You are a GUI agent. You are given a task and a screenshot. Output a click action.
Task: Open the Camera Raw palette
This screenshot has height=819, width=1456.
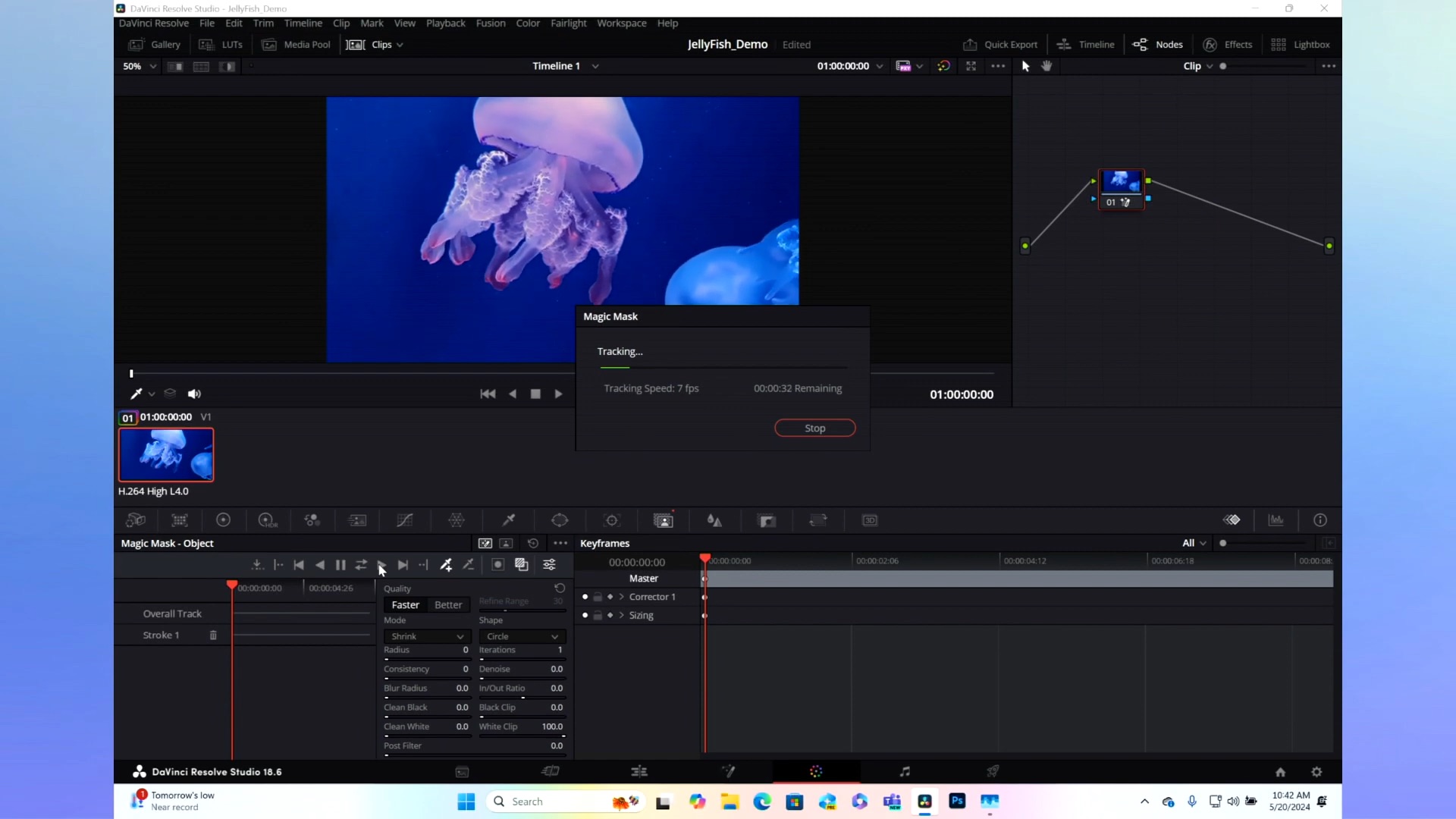pos(135,520)
